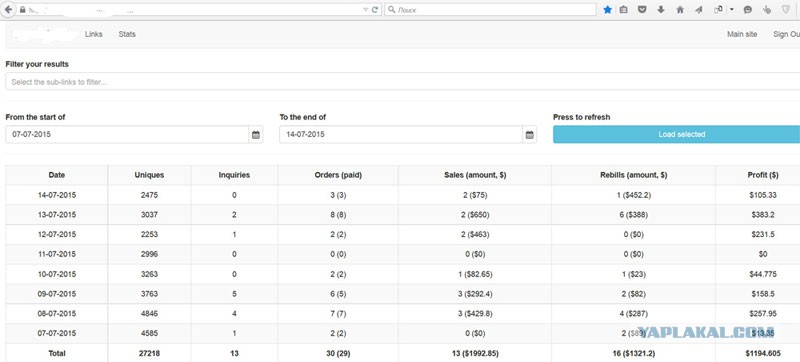This screenshot has width=800, height=362.
Task: Click the pointing hand toolbar icon
Action: pyautogui.click(x=767, y=10)
